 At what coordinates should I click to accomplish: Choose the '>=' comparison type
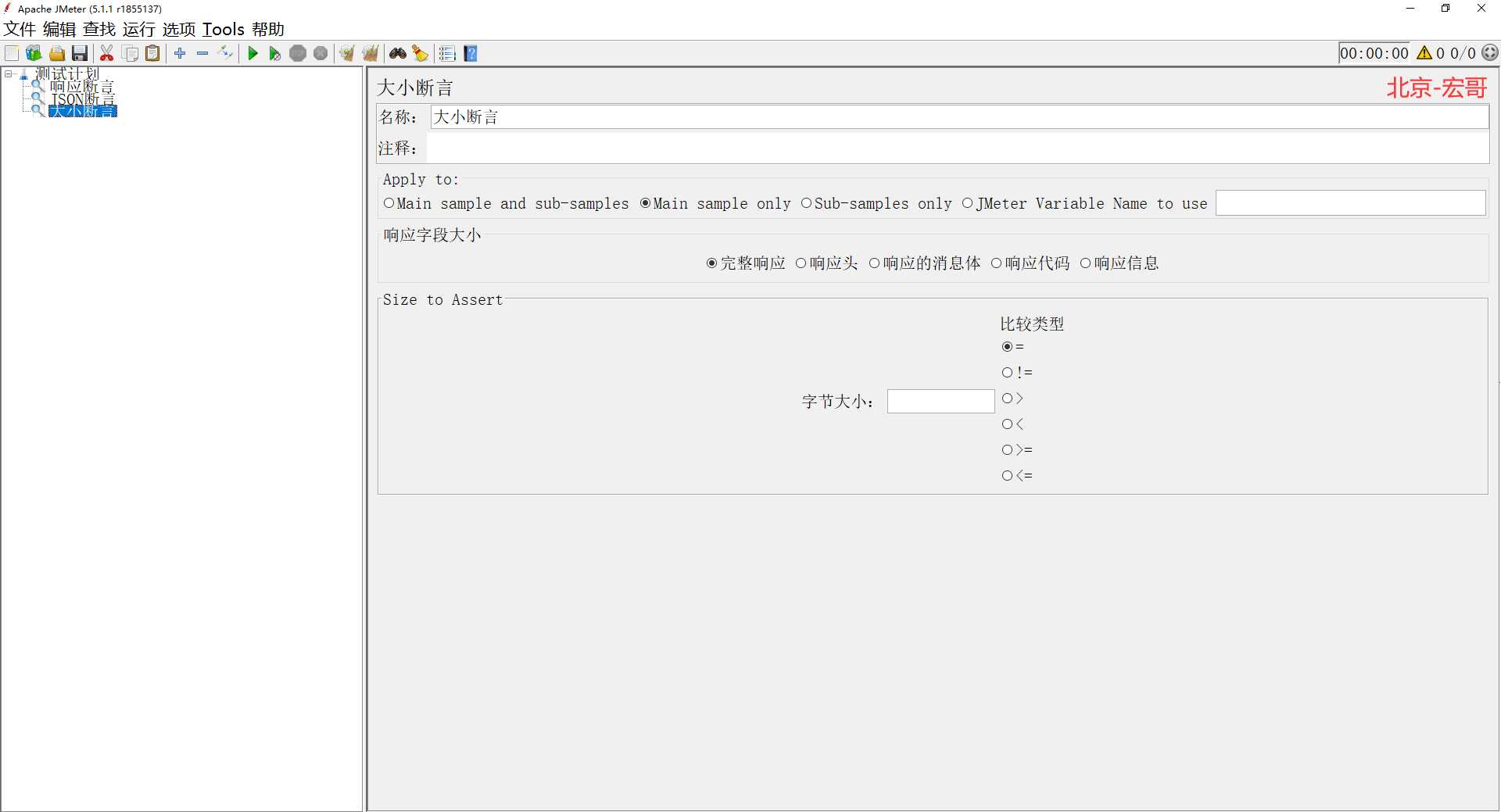pyautogui.click(x=1008, y=450)
